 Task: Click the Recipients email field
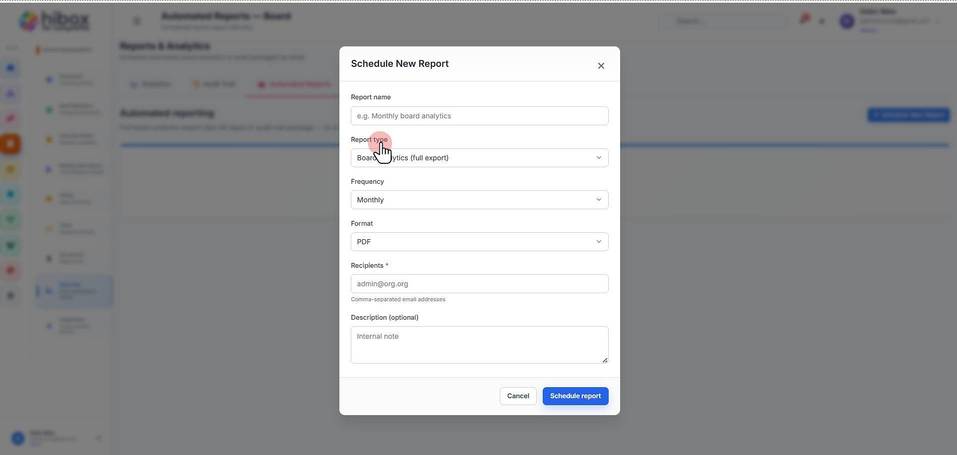pyautogui.click(x=479, y=283)
